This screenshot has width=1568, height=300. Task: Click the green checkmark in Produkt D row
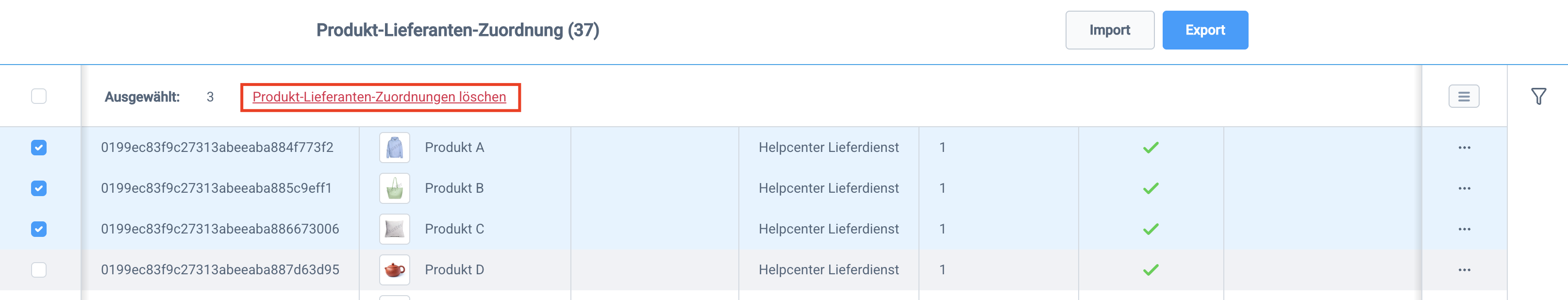click(1151, 269)
